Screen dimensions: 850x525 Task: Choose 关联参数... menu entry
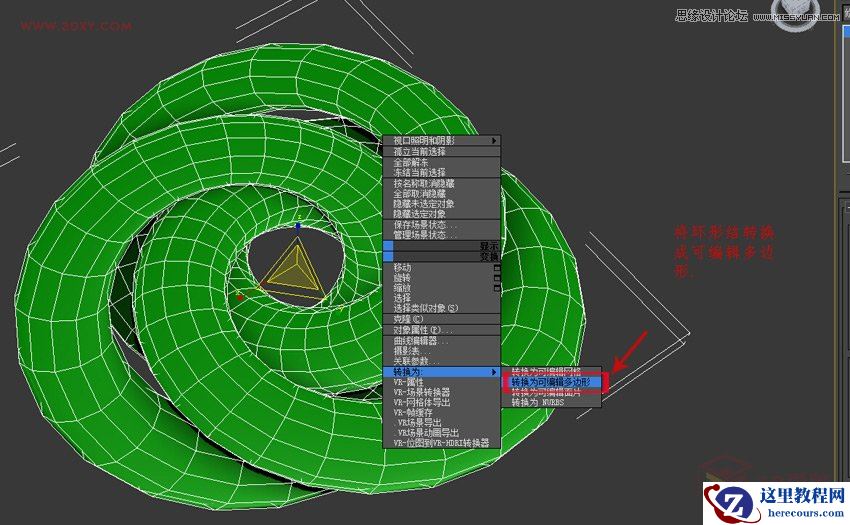(x=442, y=361)
